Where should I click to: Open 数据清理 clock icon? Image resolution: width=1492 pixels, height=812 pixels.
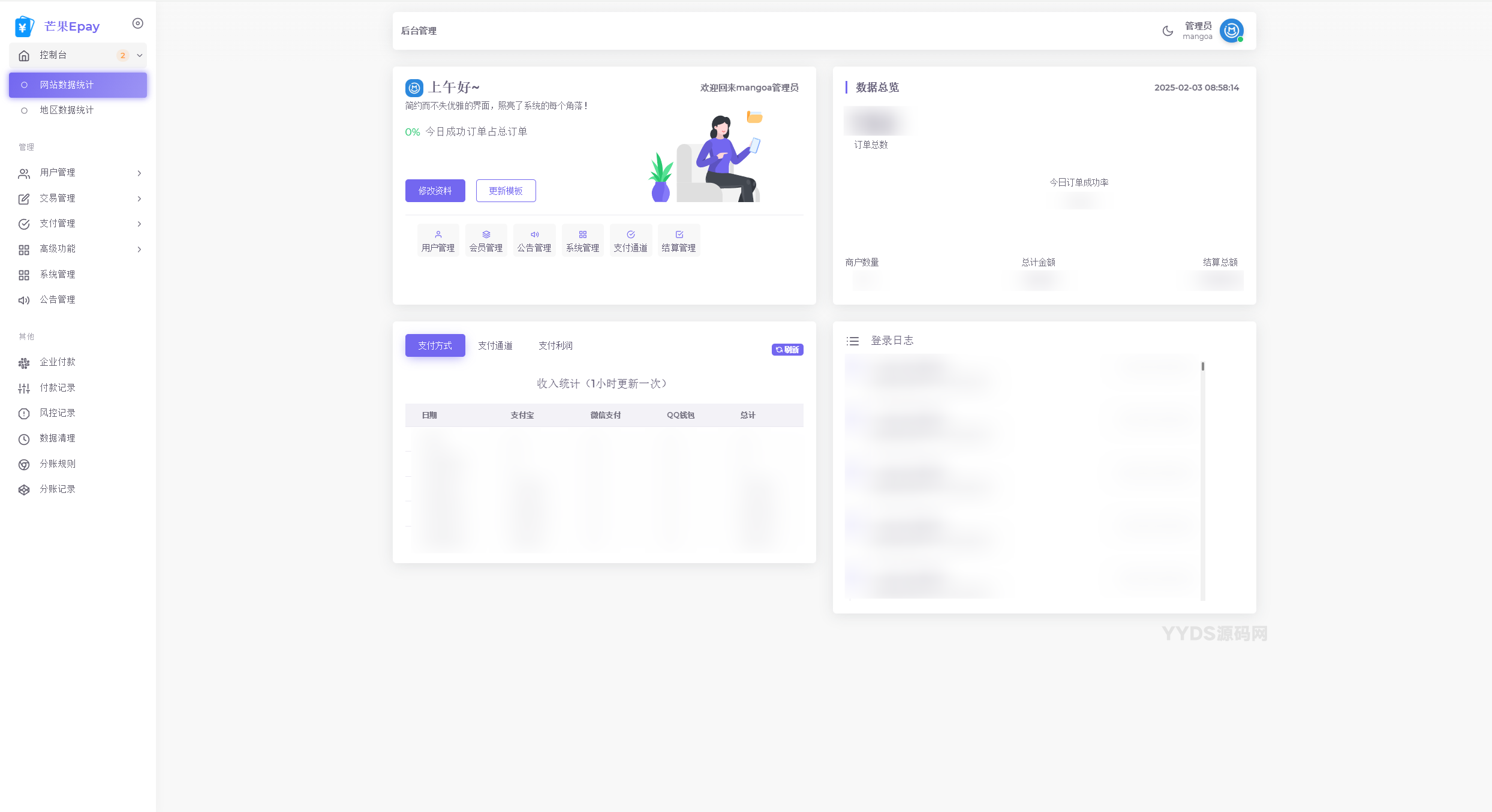(x=24, y=439)
